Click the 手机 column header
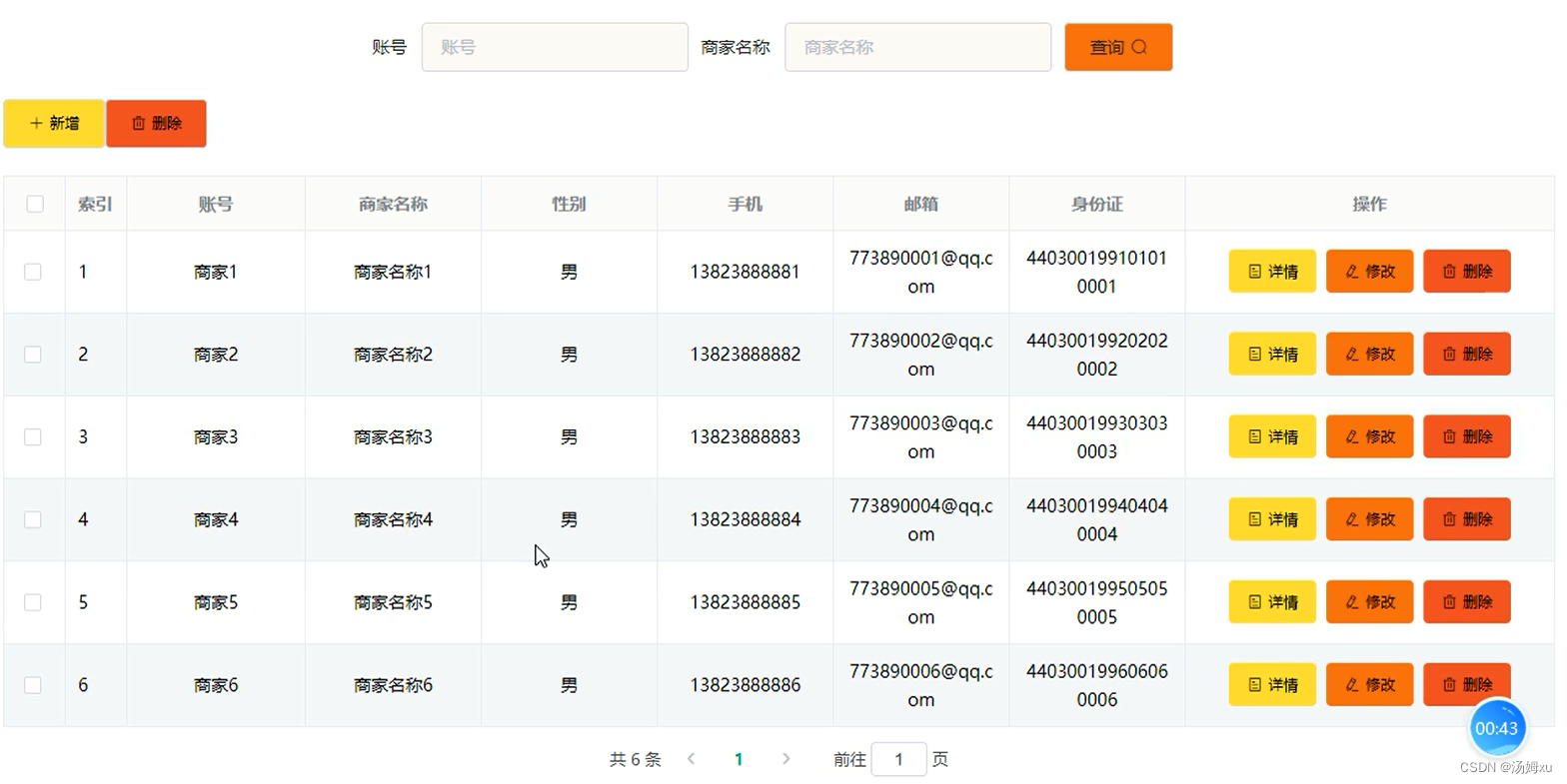1567x784 pixels. [x=745, y=204]
